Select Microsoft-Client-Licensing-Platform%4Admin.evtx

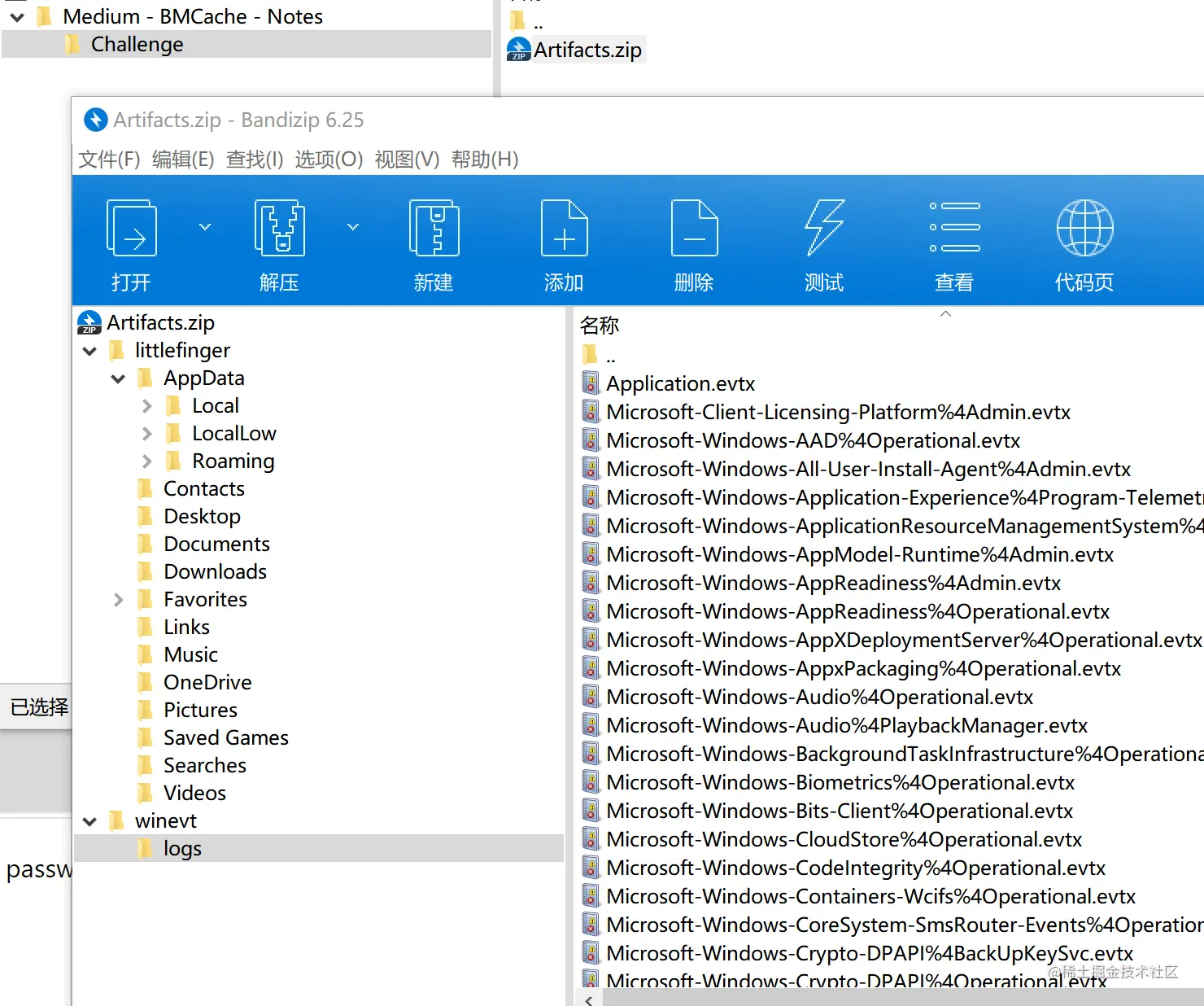pyautogui.click(x=838, y=412)
